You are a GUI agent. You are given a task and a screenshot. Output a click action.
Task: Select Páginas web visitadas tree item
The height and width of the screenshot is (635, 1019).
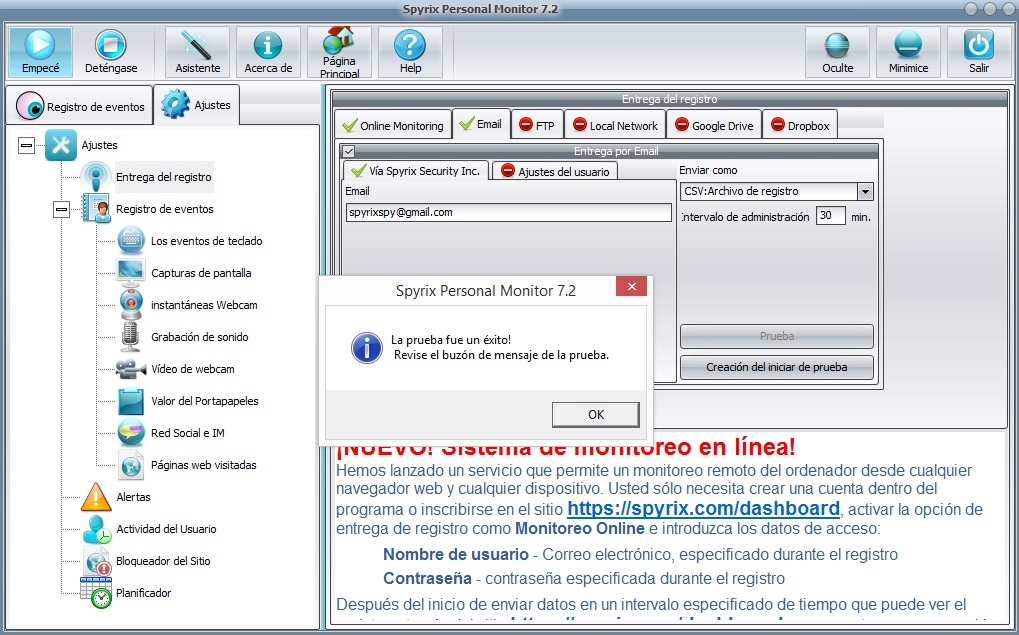click(x=203, y=465)
